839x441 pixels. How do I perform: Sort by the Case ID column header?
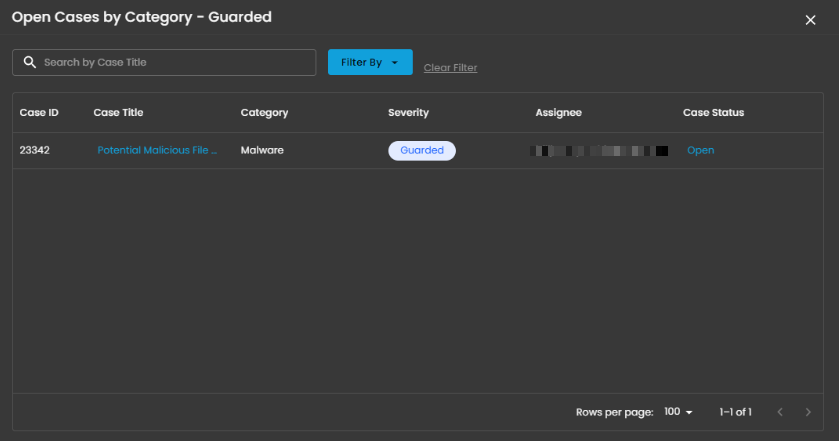pos(39,113)
